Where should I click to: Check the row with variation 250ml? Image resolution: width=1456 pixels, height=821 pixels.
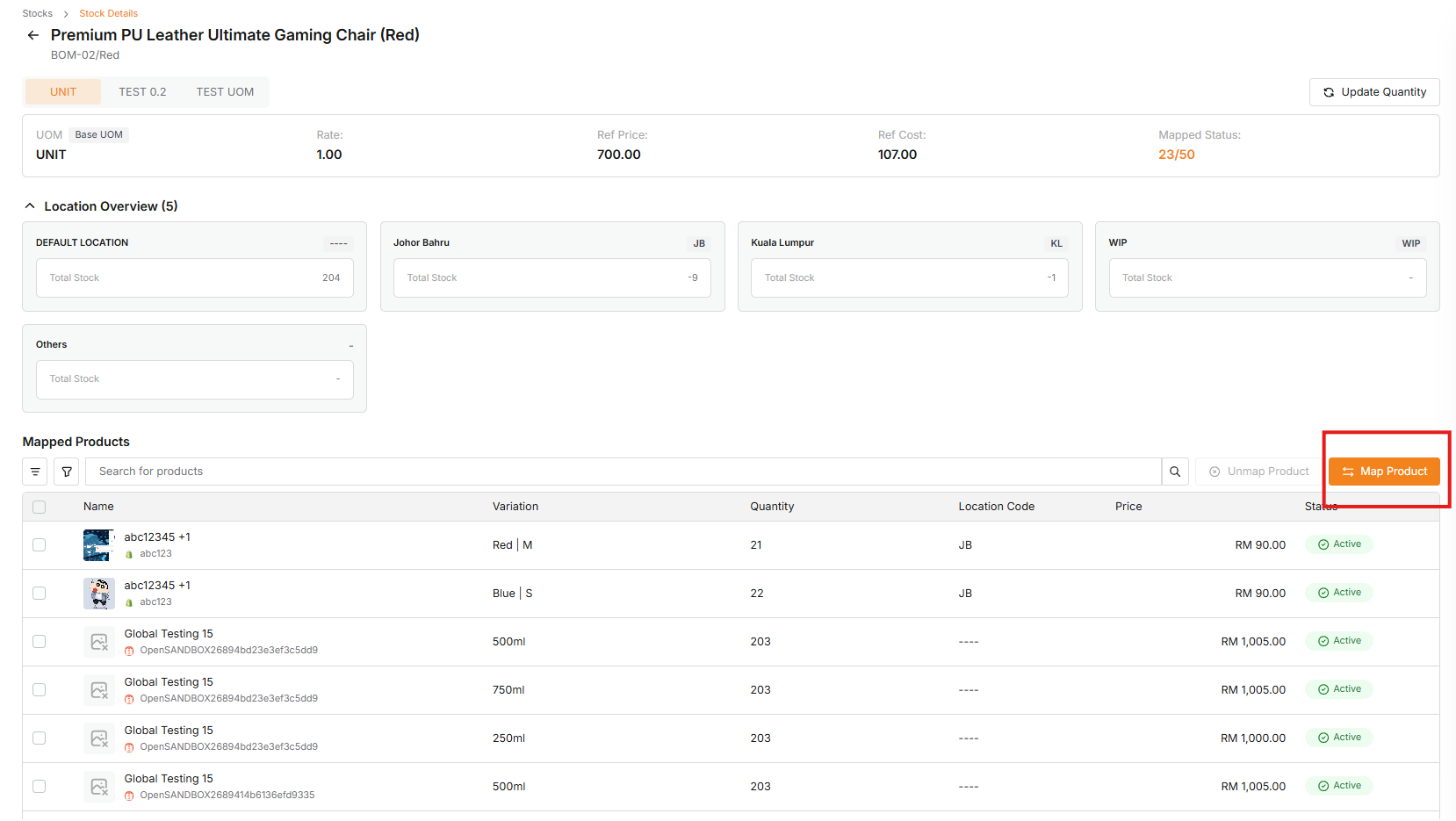[x=39, y=738]
